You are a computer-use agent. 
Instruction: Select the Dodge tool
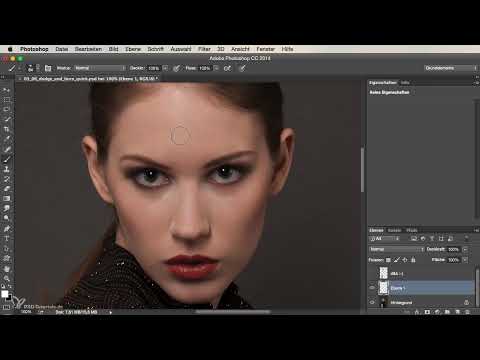(6, 218)
